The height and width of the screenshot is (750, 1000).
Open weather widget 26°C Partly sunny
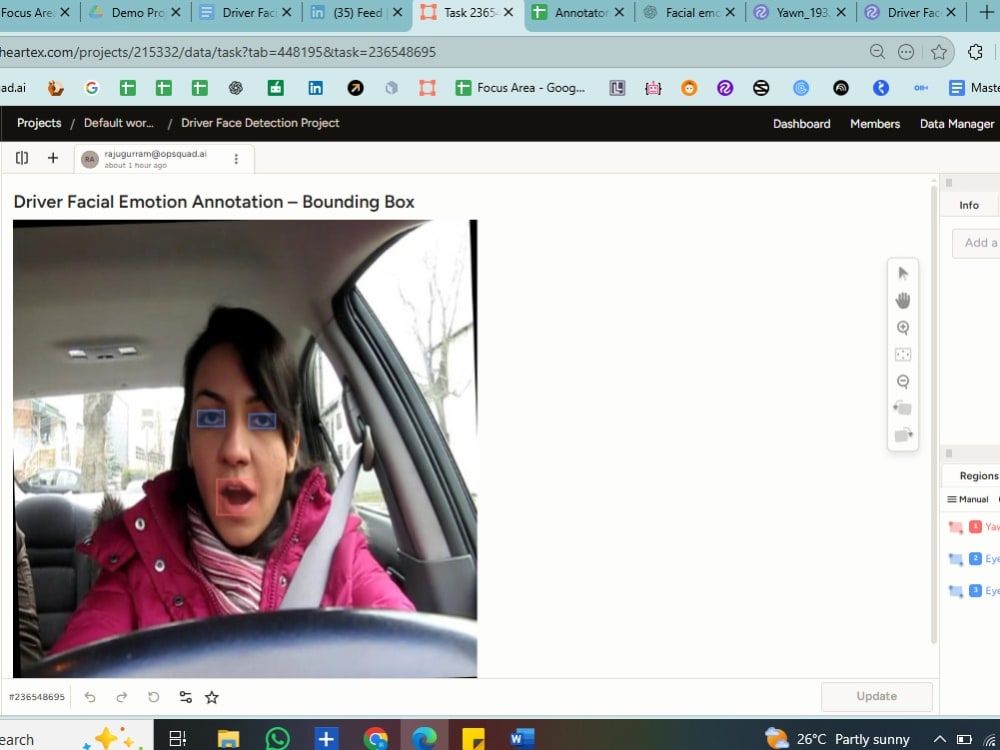tap(837, 739)
